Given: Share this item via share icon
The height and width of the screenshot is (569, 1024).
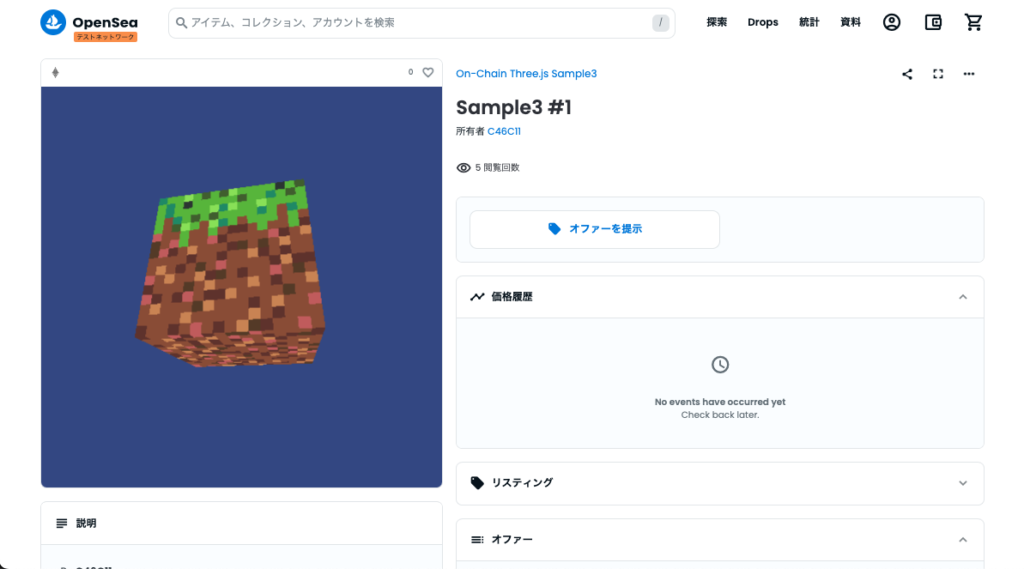Looking at the screenshot, I should (907, 74).
